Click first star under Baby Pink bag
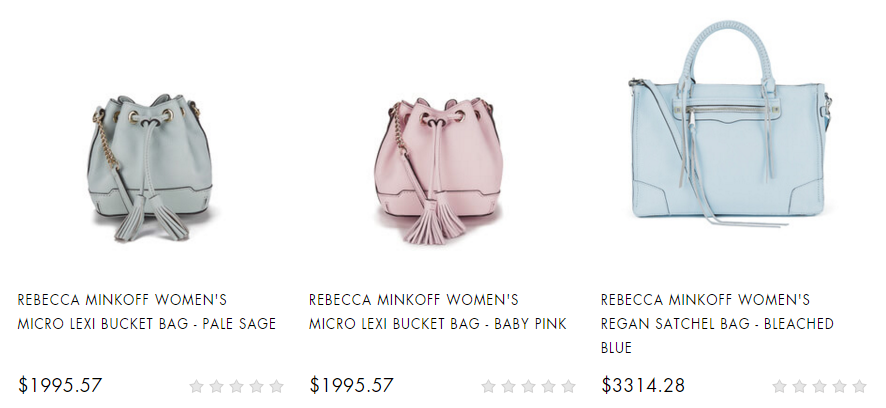 click(488, 386)
